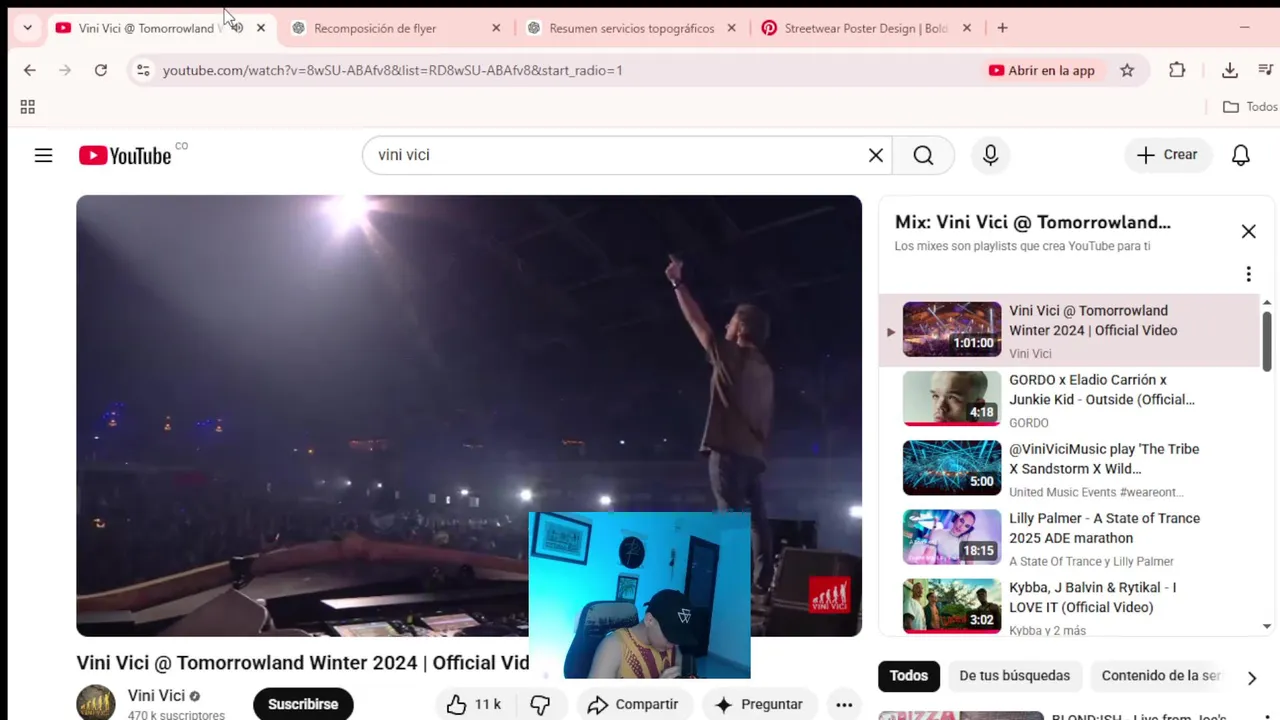Screen dimensions: 1280x720
Task: Go forward in browser history
Action: pyautogui.click(x=65, y=70)
